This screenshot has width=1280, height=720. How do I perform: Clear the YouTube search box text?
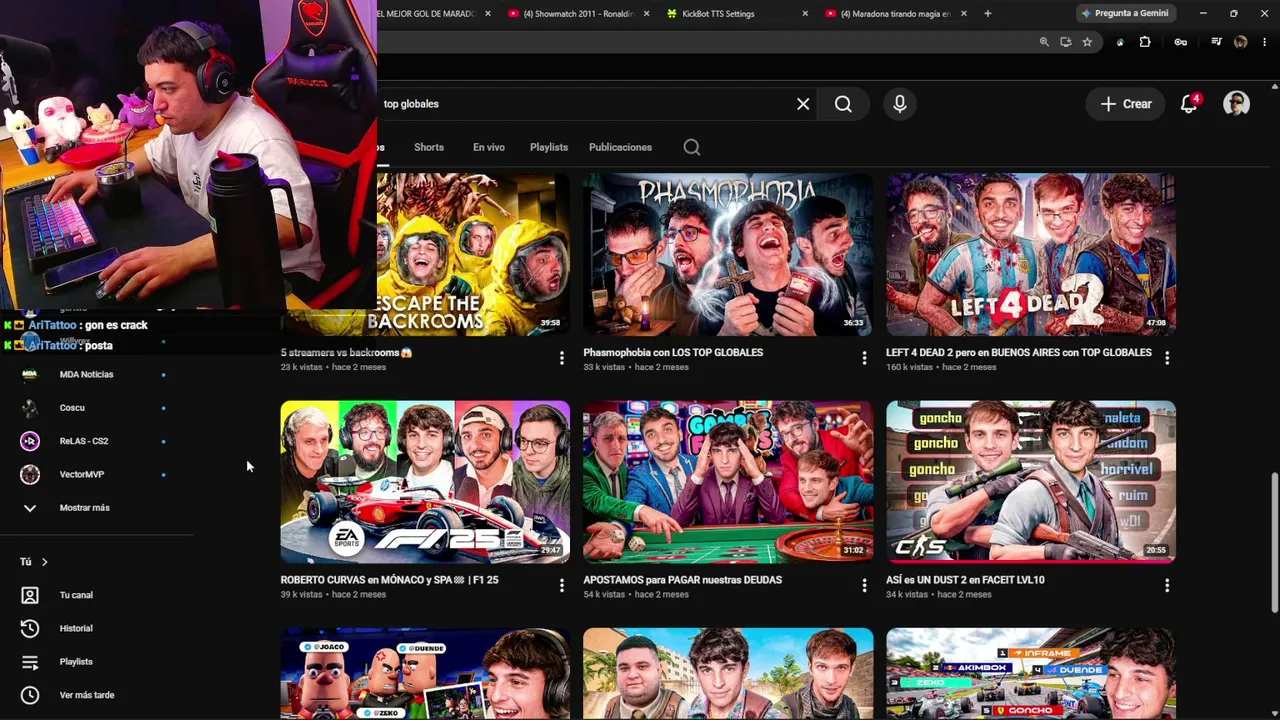click(x=803, y=104)
